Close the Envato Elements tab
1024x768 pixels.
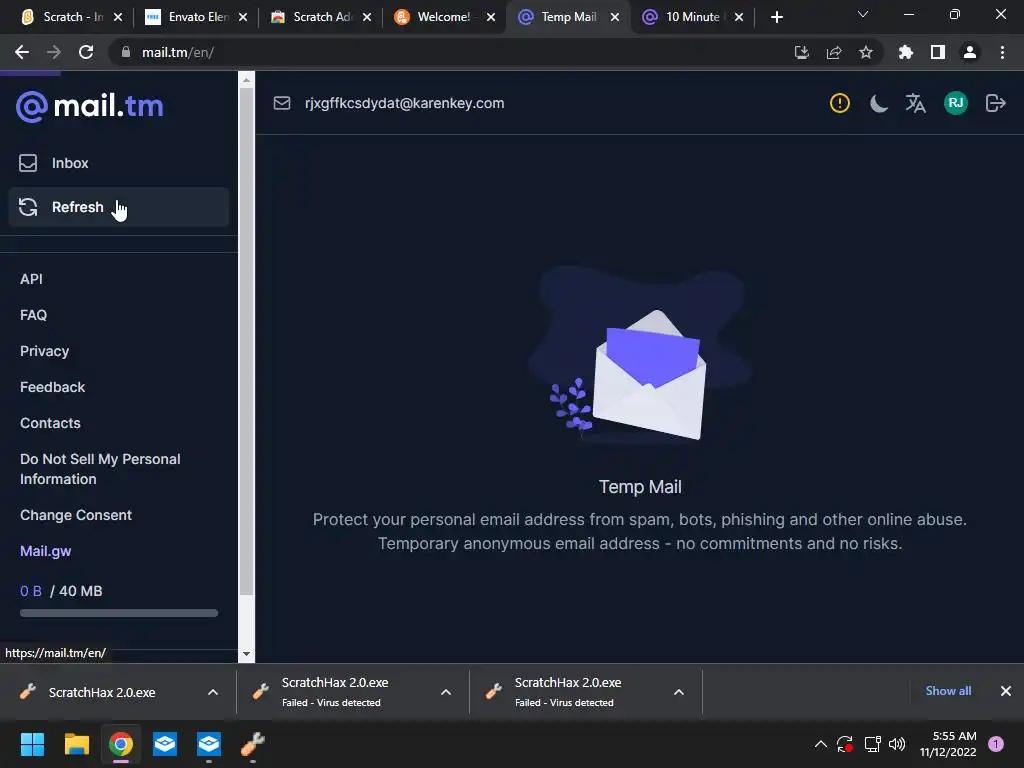(x=243, y=17)
